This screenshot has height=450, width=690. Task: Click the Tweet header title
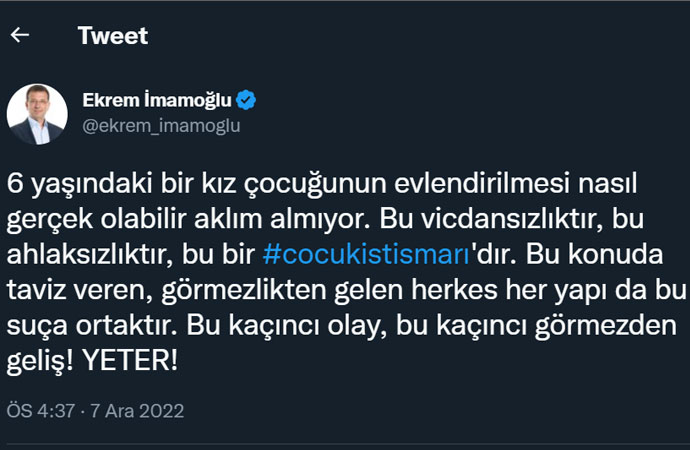point(112,36)
